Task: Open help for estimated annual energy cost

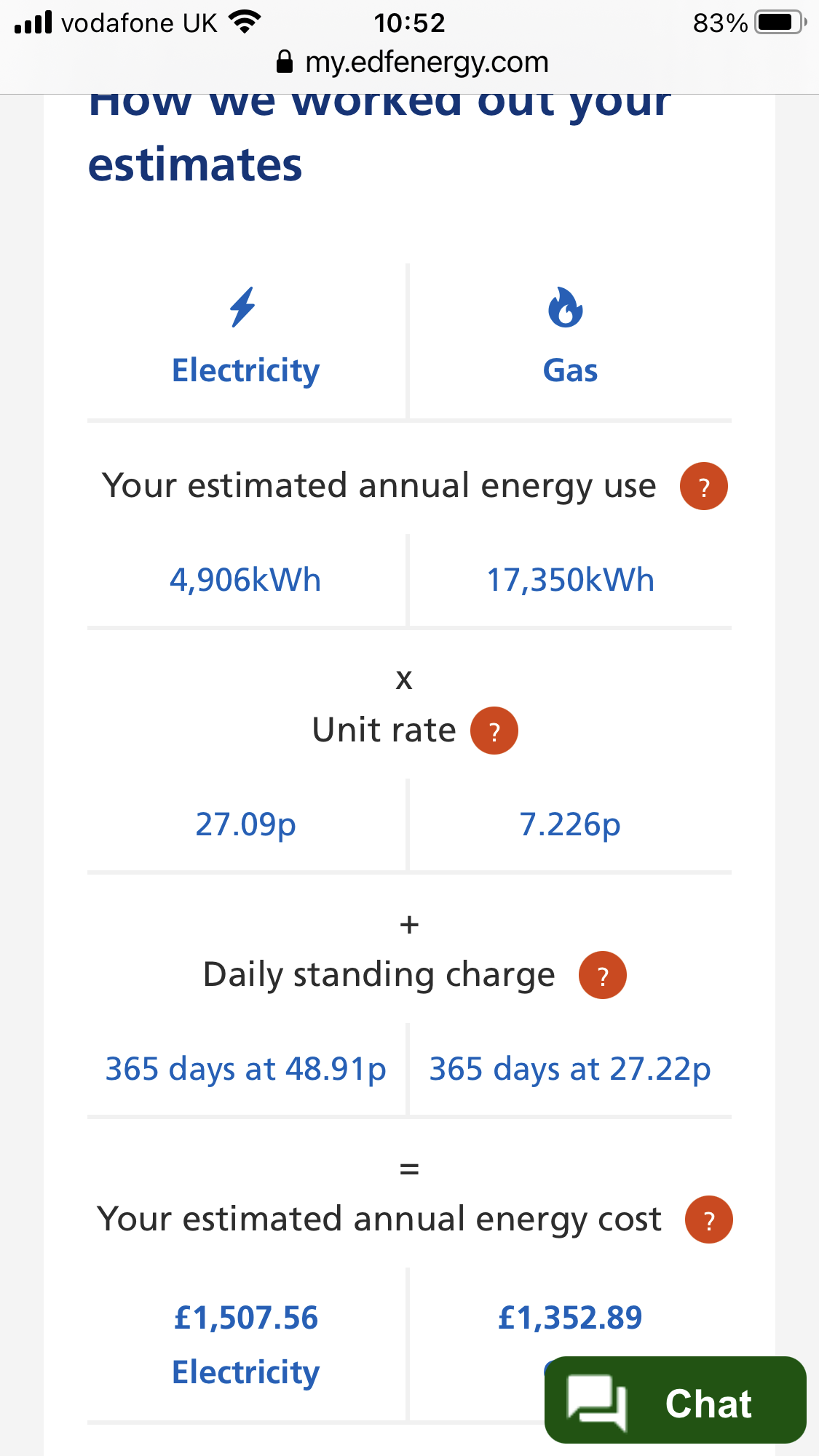Action: point(708,1220)
